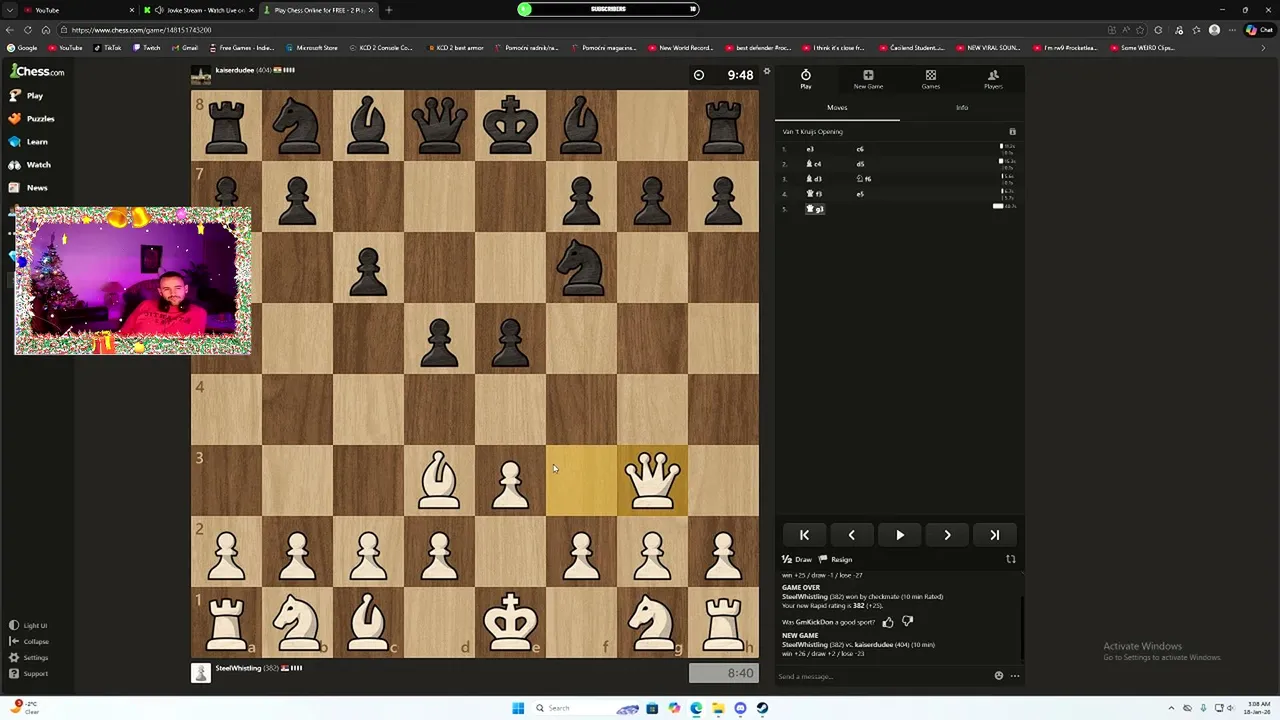1280x720 pixels.
Task: Click the white queen on g3
Action: point(652,481)
